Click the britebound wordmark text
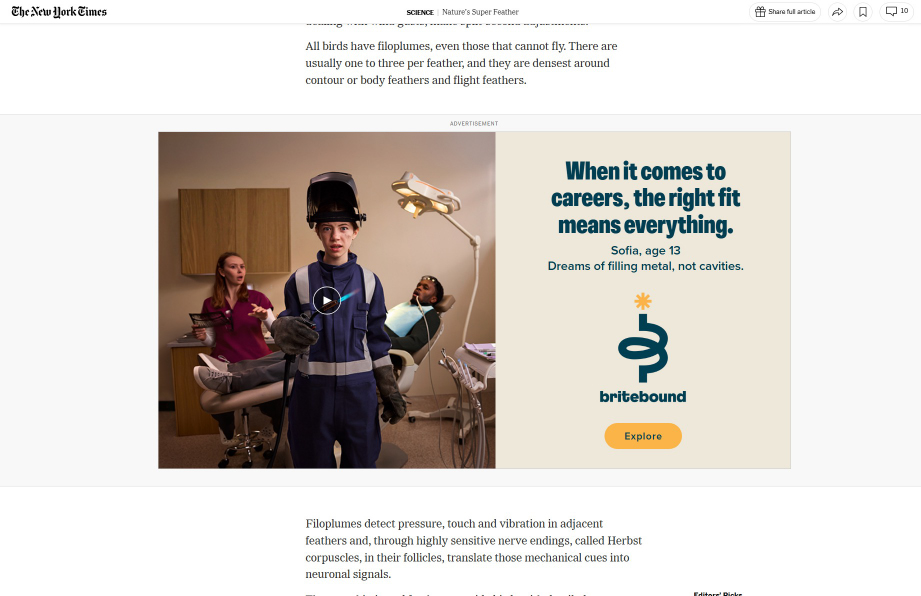921x596 pixels. (x=643, y=396)
